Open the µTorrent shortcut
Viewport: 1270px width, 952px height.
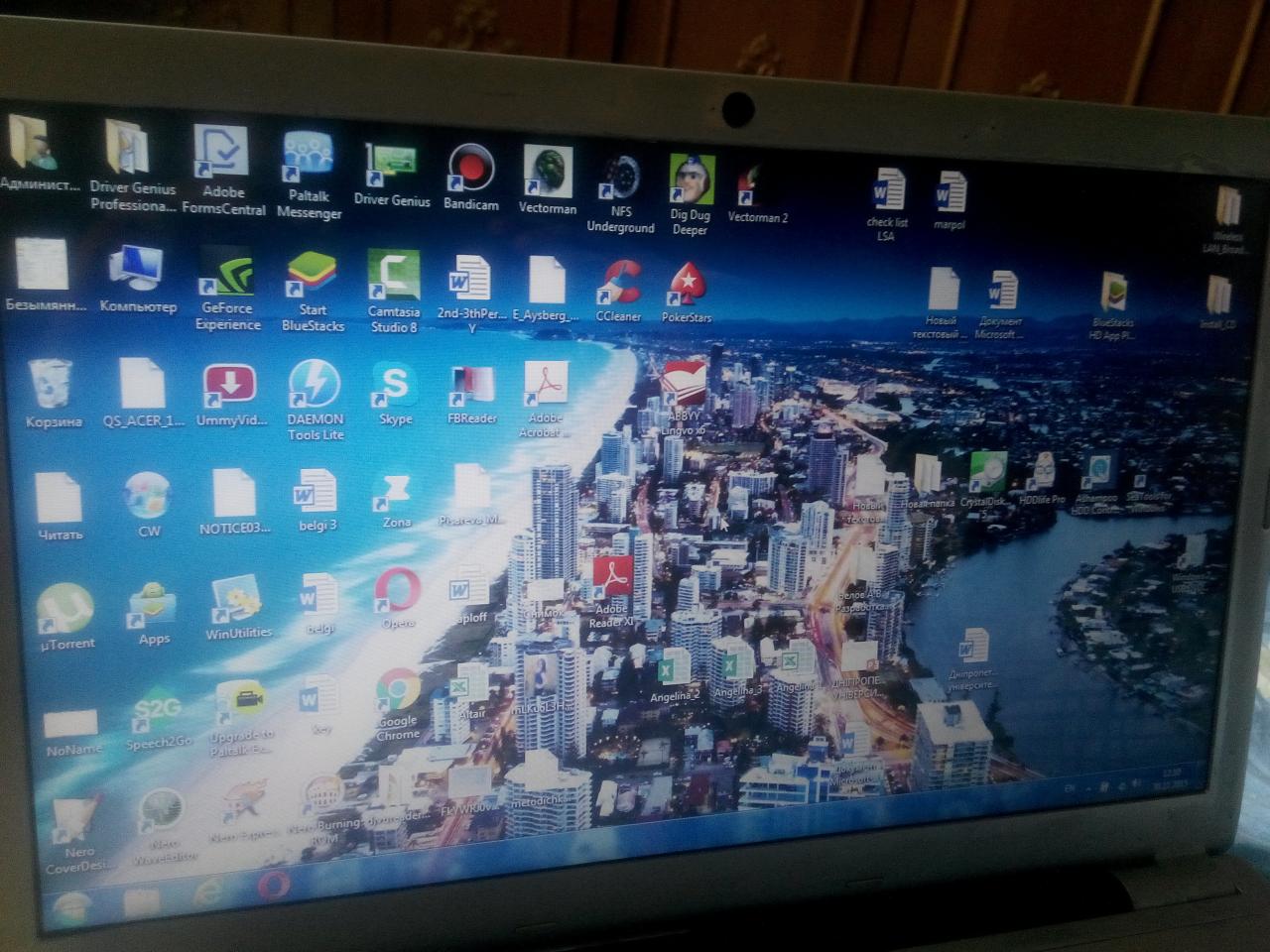coord(66,608)
